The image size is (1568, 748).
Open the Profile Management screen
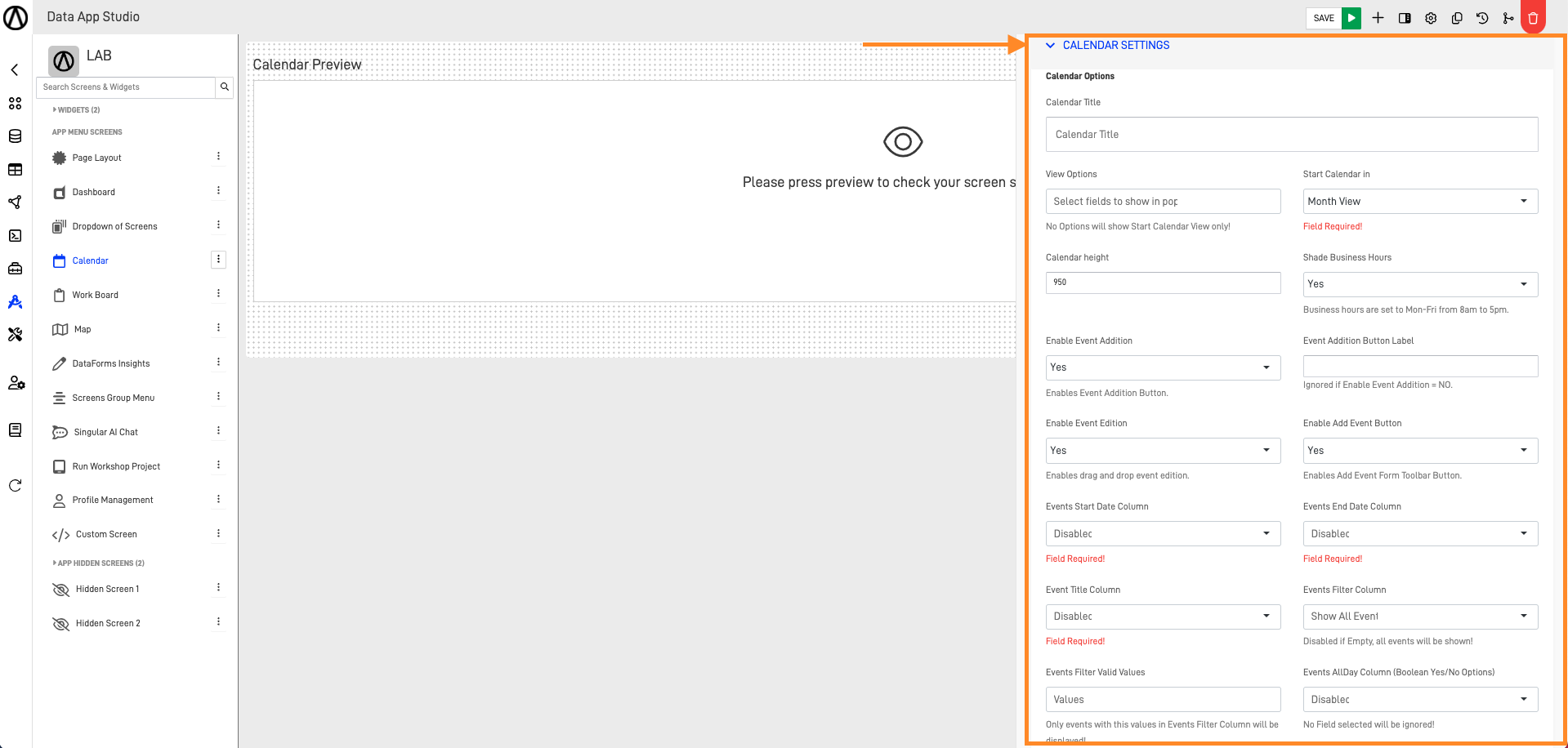click(113, 500)
